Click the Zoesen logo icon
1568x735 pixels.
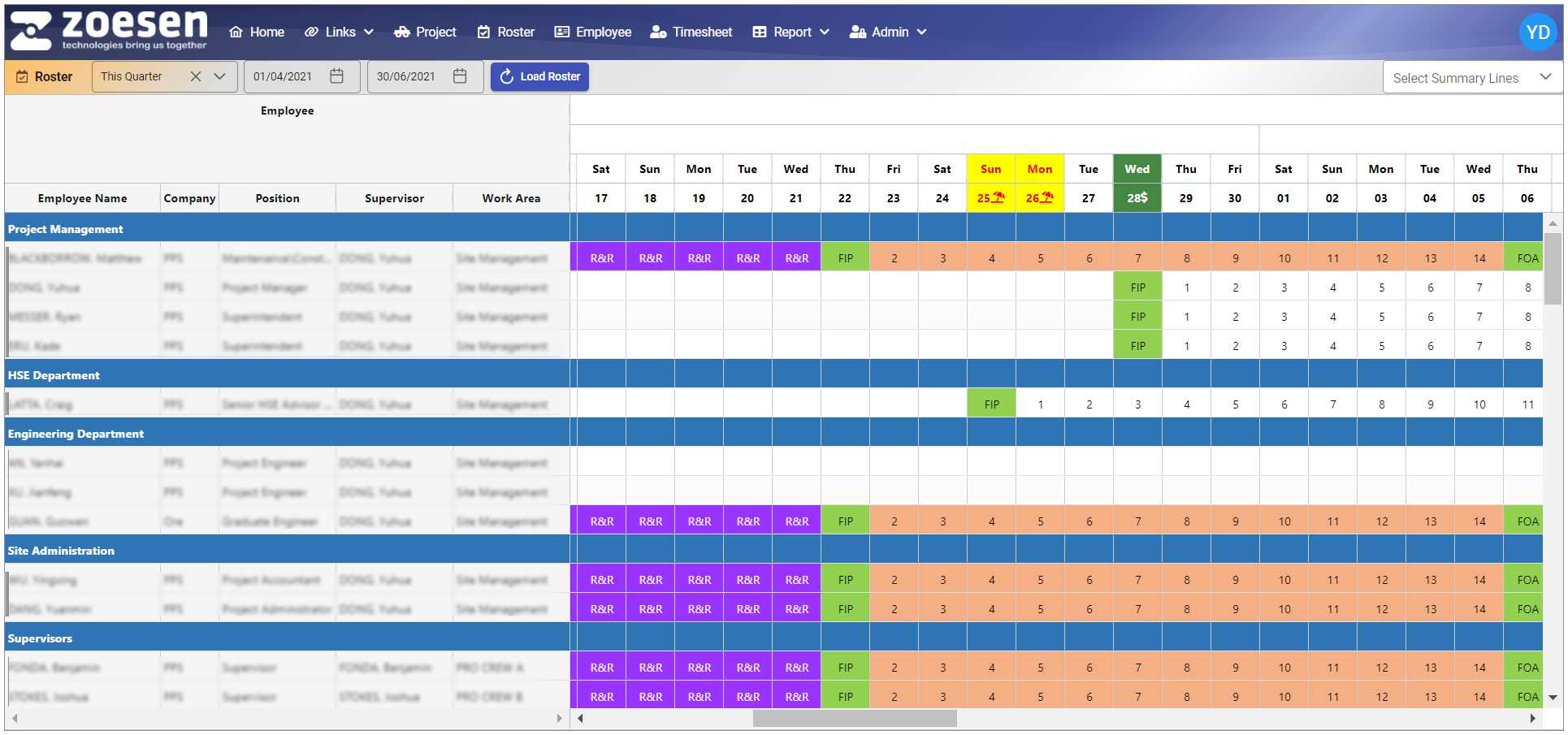click(31, 31)
